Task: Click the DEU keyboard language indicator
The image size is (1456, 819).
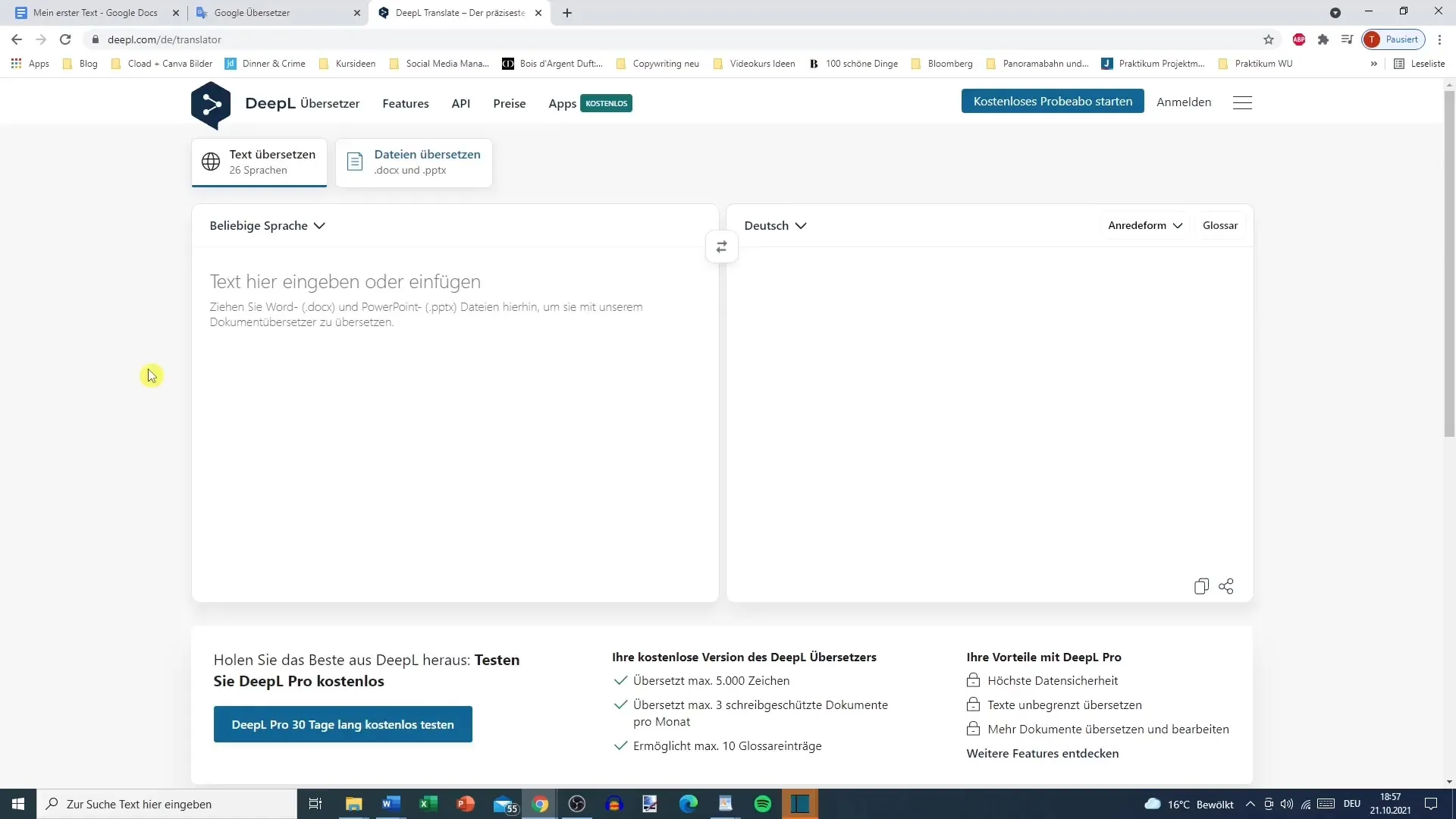Action: click(x=1351, y=804)
